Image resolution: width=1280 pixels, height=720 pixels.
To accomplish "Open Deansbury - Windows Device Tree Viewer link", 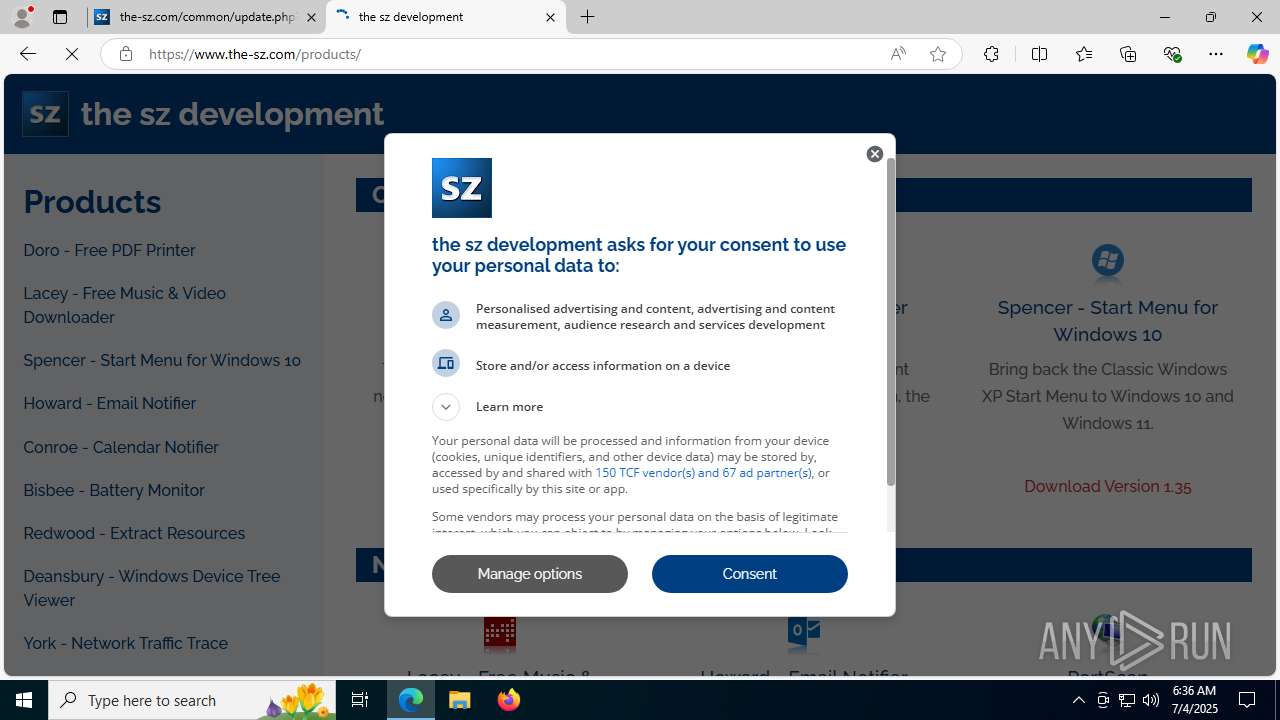I will (152, 588).
